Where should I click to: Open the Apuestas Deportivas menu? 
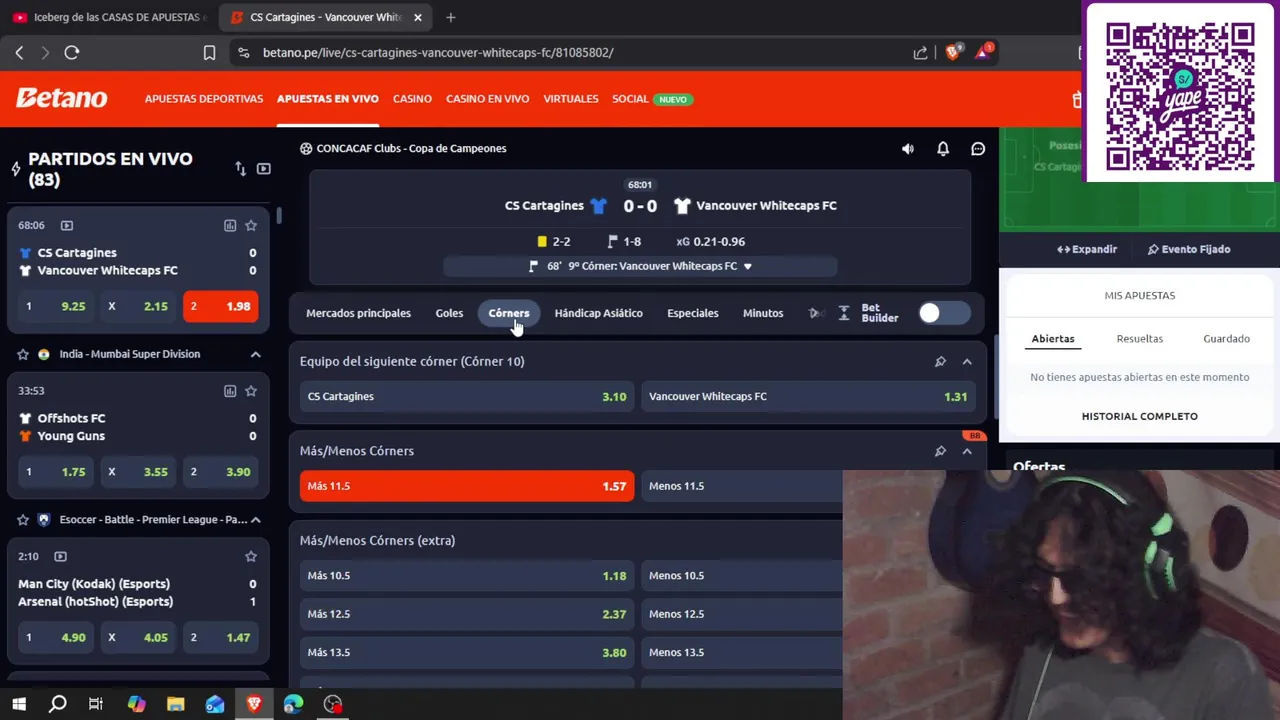click(x=204, y=99)
